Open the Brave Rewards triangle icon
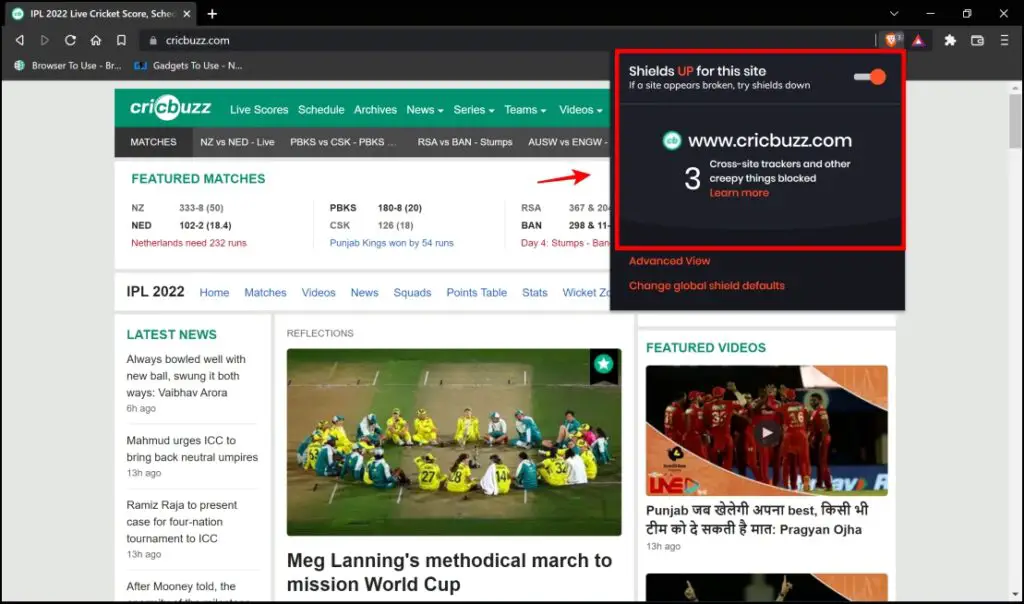 coord(918,40)
